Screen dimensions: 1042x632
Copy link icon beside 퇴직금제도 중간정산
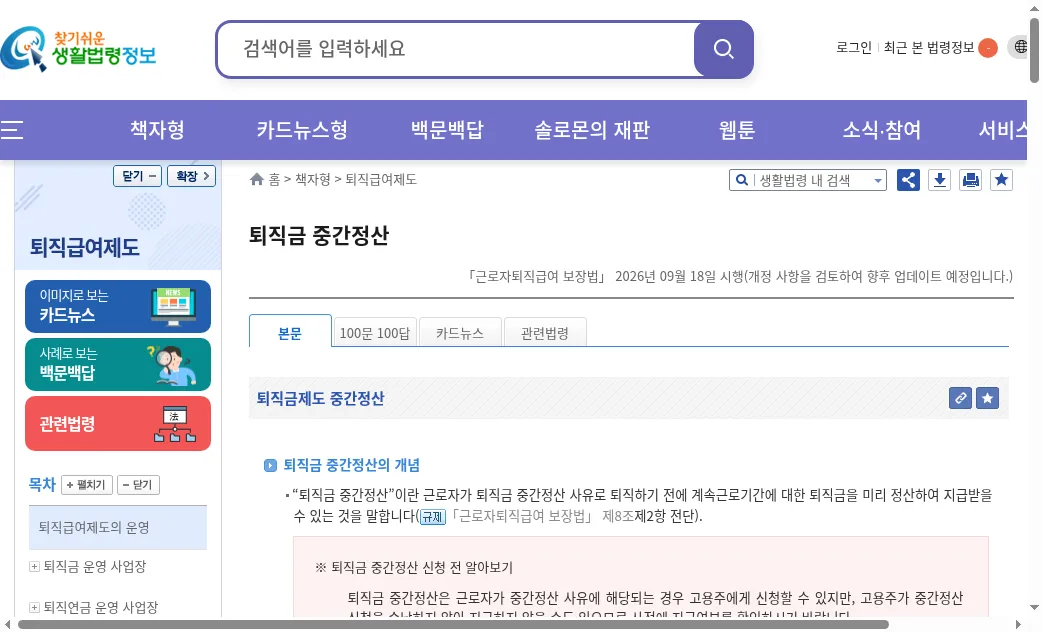960,398
